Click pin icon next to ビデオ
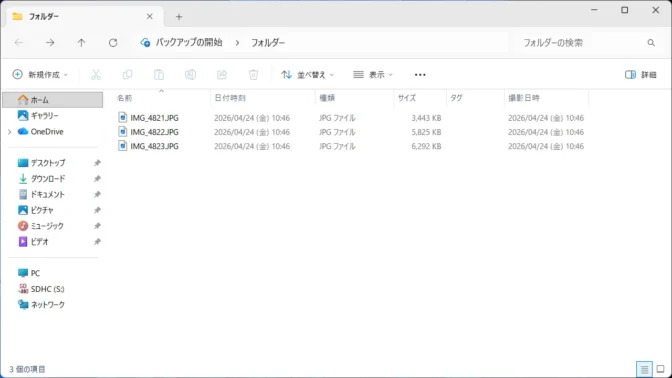This screenshot has height=378, width=672. click(97, 242)
